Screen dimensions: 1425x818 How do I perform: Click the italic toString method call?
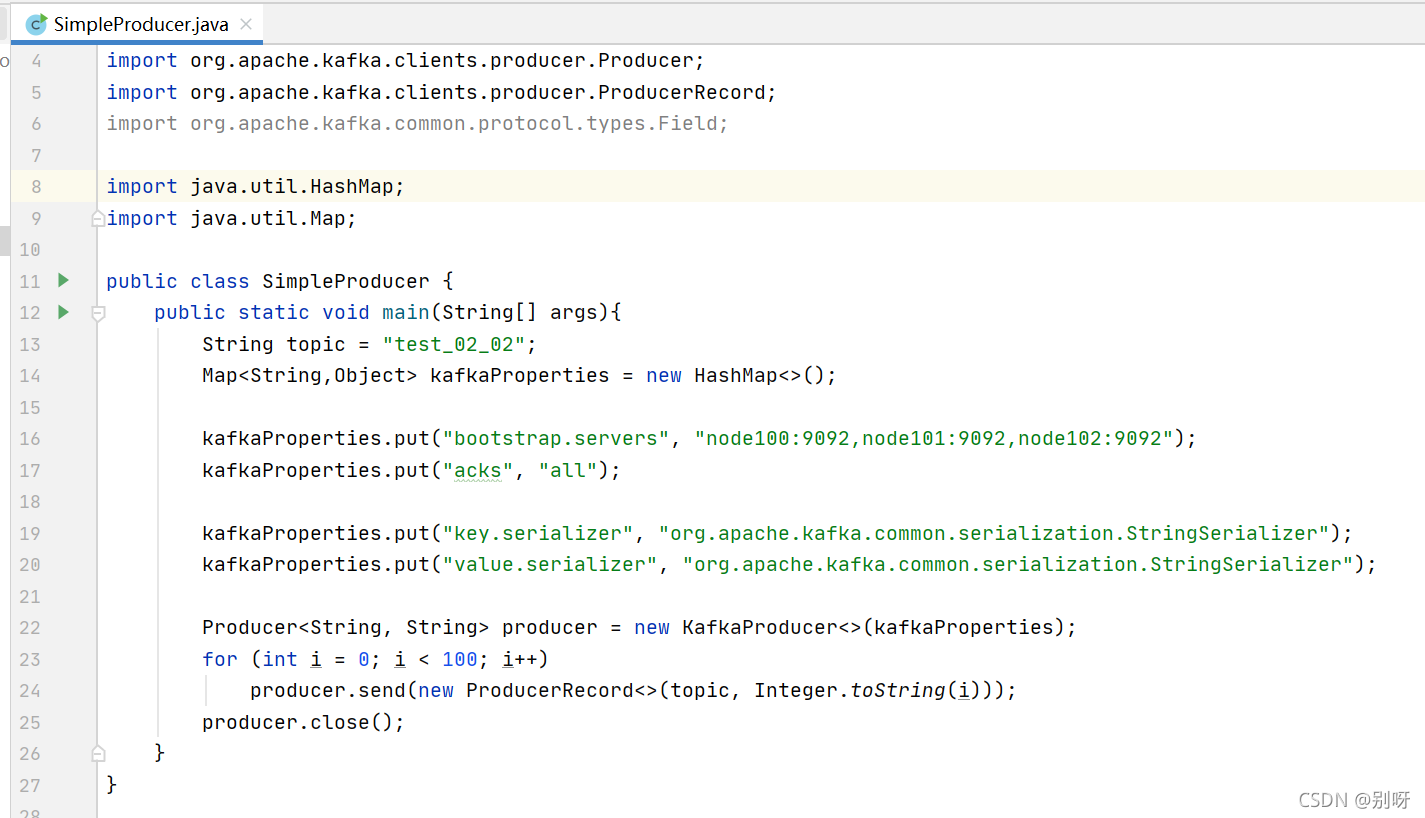pos(897,690)
